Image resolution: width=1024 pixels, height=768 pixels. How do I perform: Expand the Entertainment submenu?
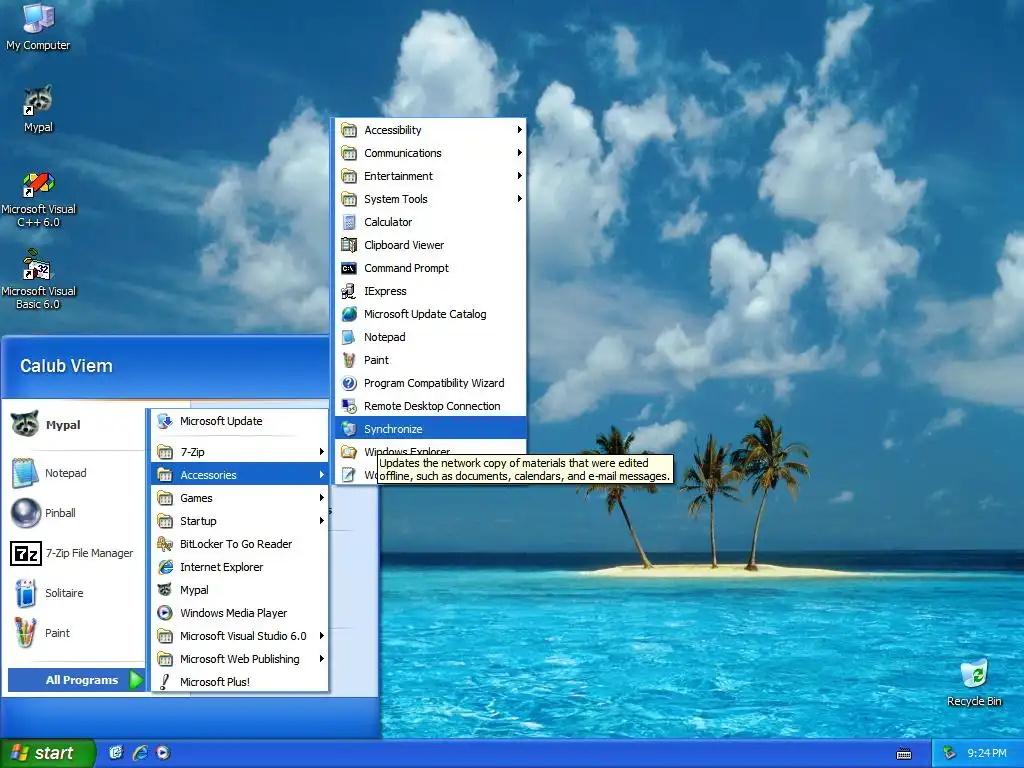(431, 176)
